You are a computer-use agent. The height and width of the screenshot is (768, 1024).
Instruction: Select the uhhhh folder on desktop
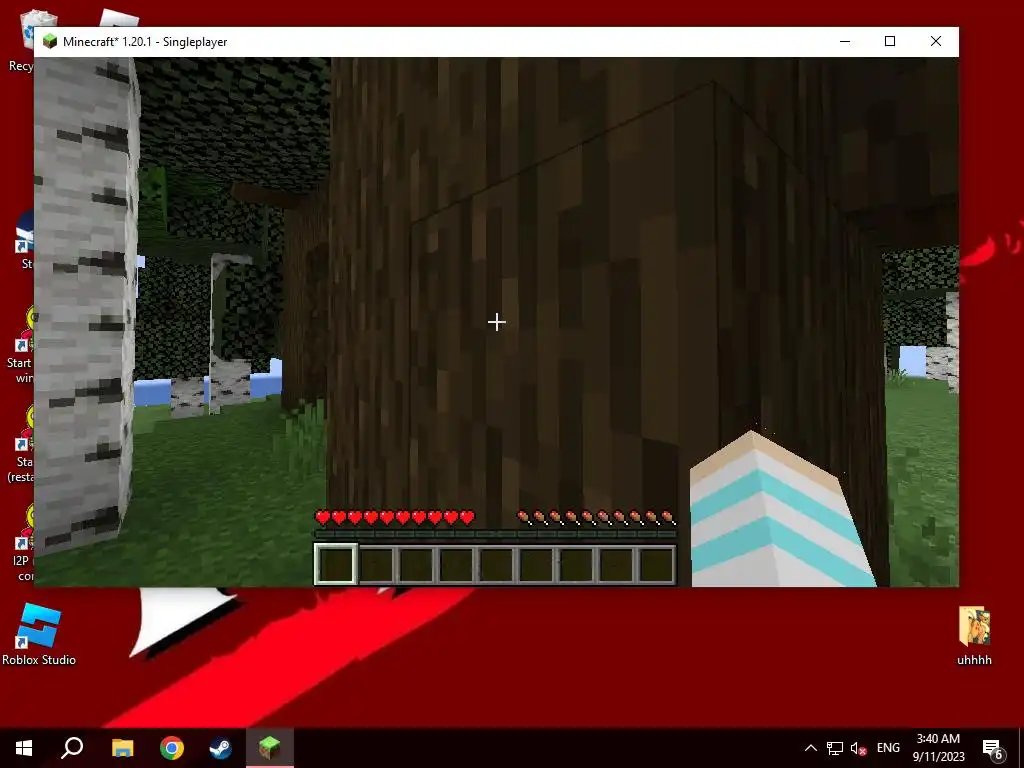pyautogui.click(x=974, y=636)
